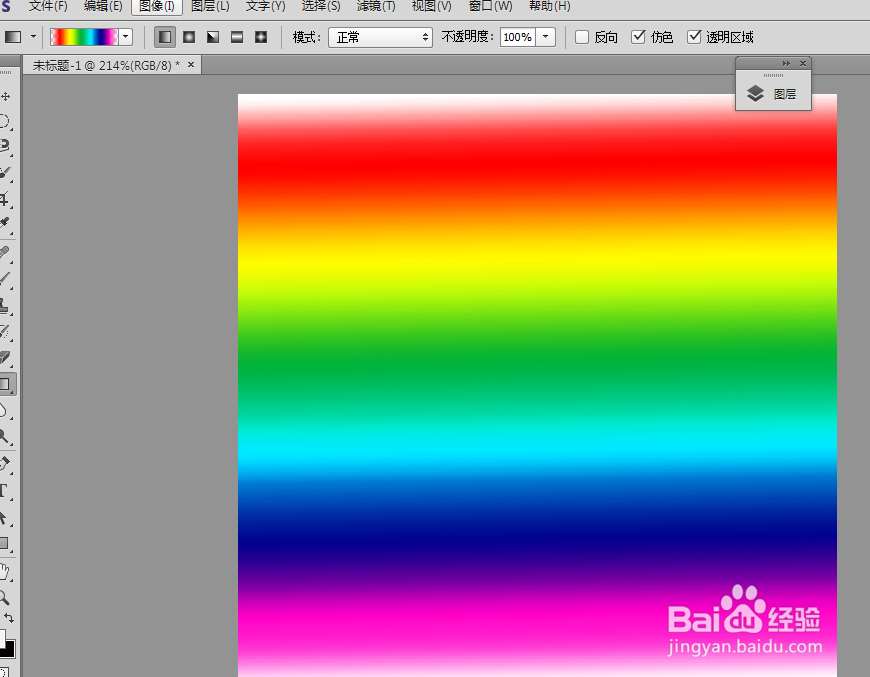870x677 pixels.
Task: Click the white foreground color swatch
Action: 2,637
